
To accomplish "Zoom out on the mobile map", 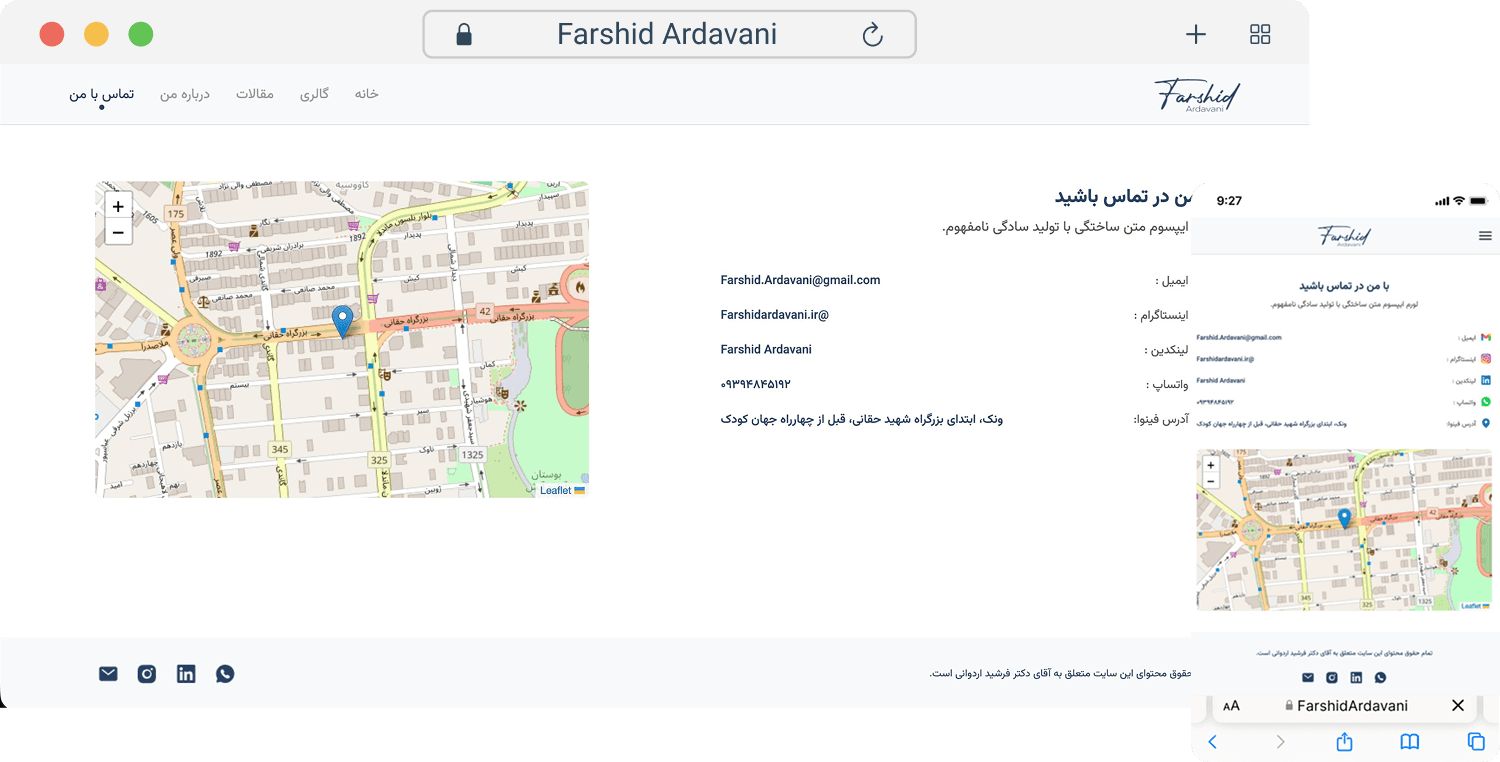I will pos(1211,480).
